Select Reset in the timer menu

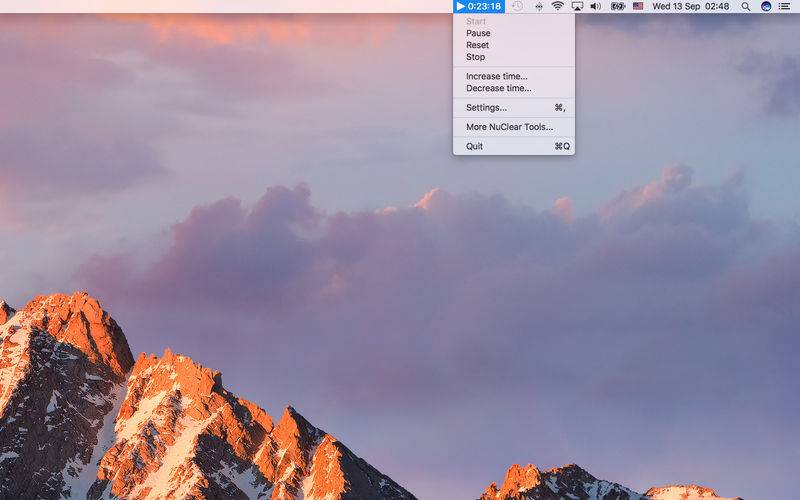pos(477,45)
